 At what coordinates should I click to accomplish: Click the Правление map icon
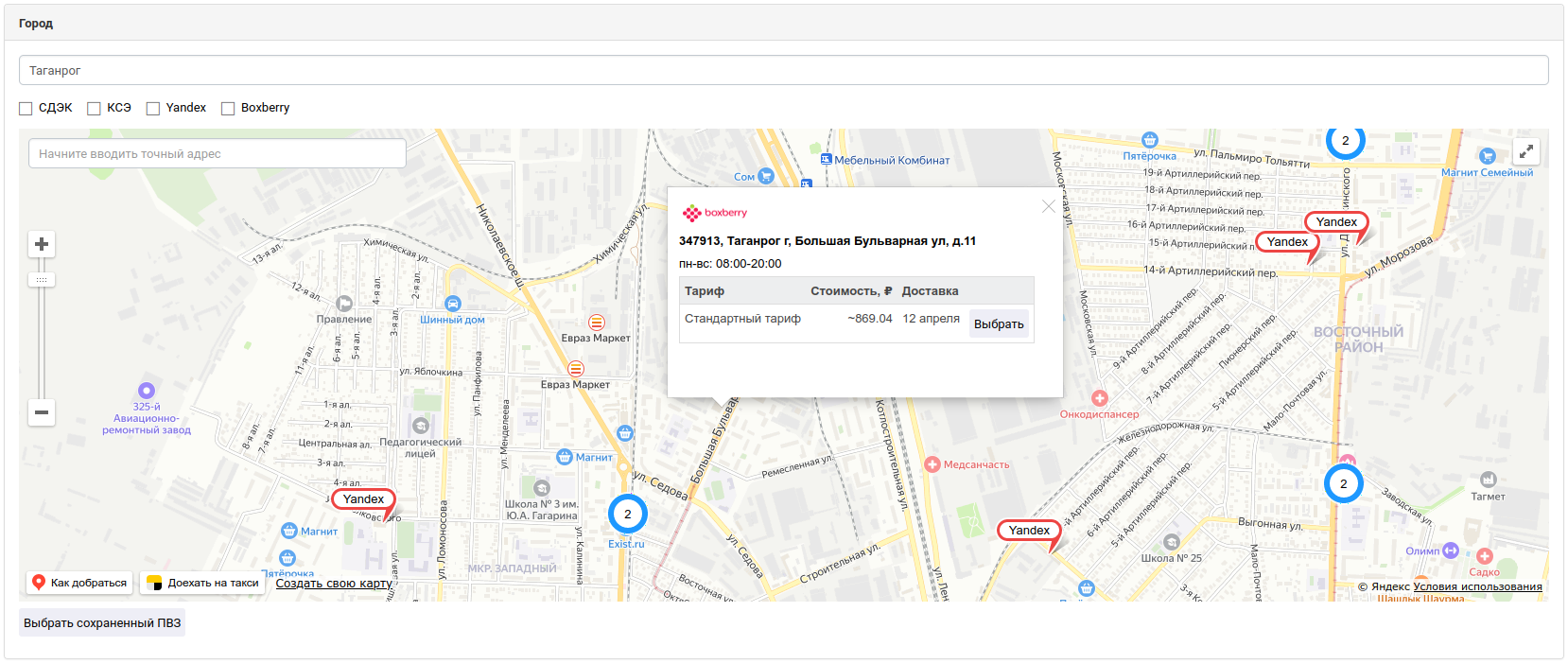[344, 304]
